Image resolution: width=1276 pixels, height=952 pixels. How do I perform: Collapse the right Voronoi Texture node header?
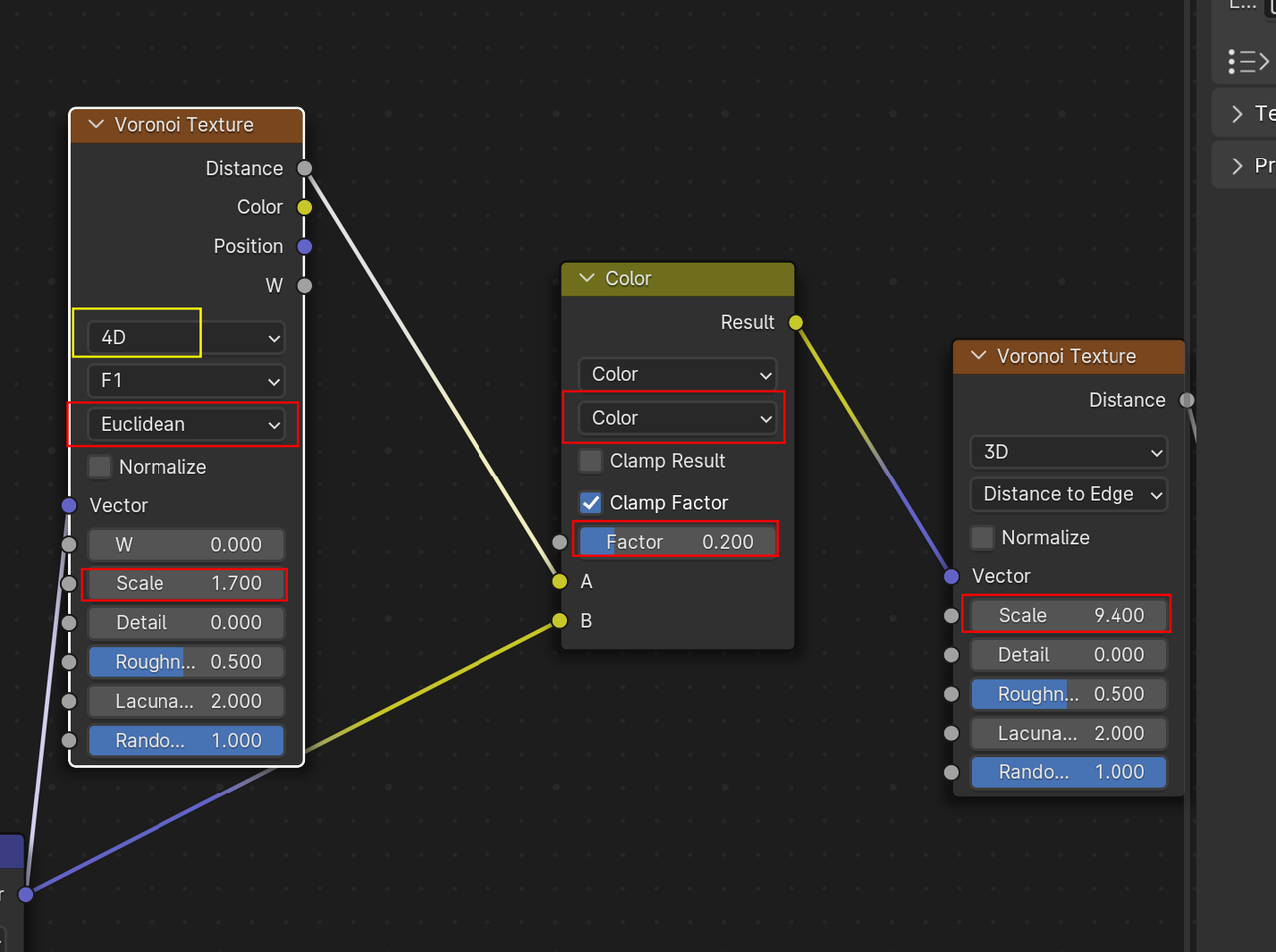(978, 356)
